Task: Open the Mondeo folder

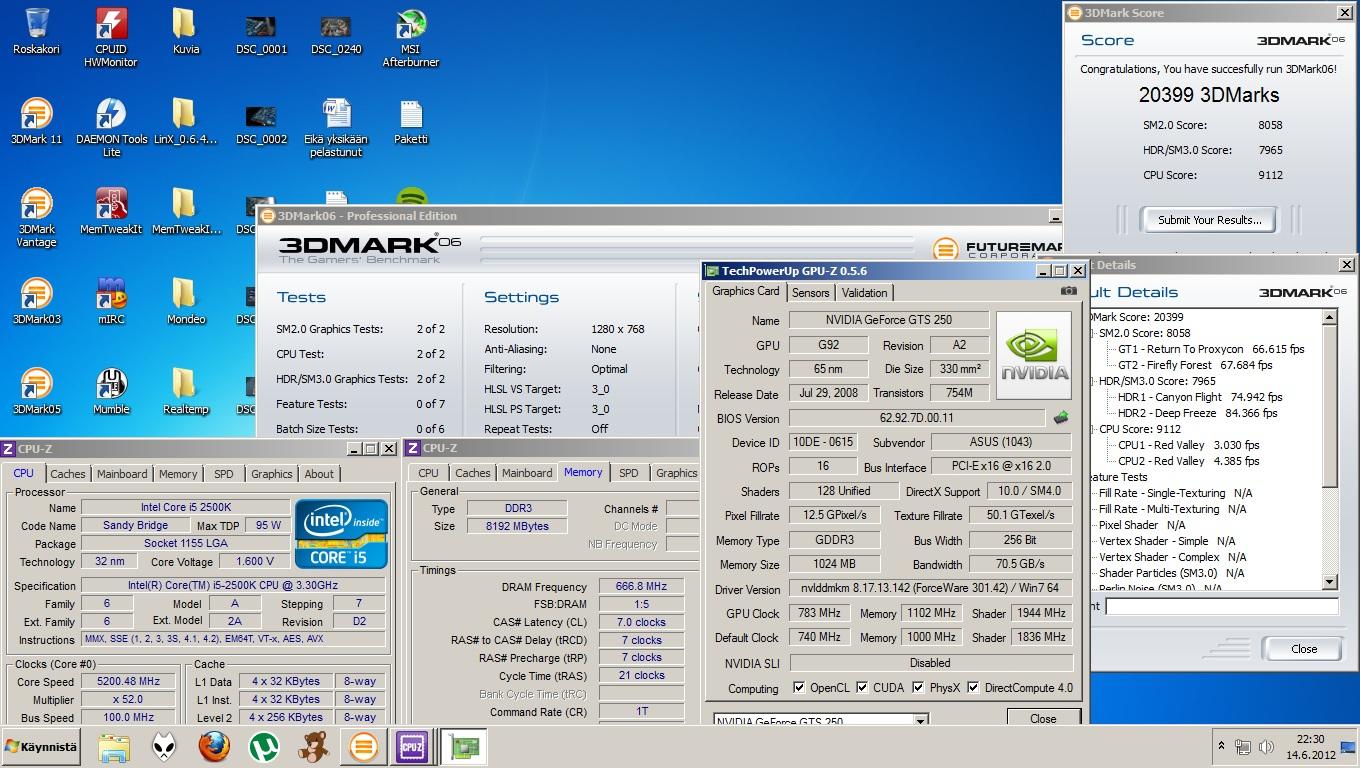Action: pyautogui.click(x=186, y=302)
